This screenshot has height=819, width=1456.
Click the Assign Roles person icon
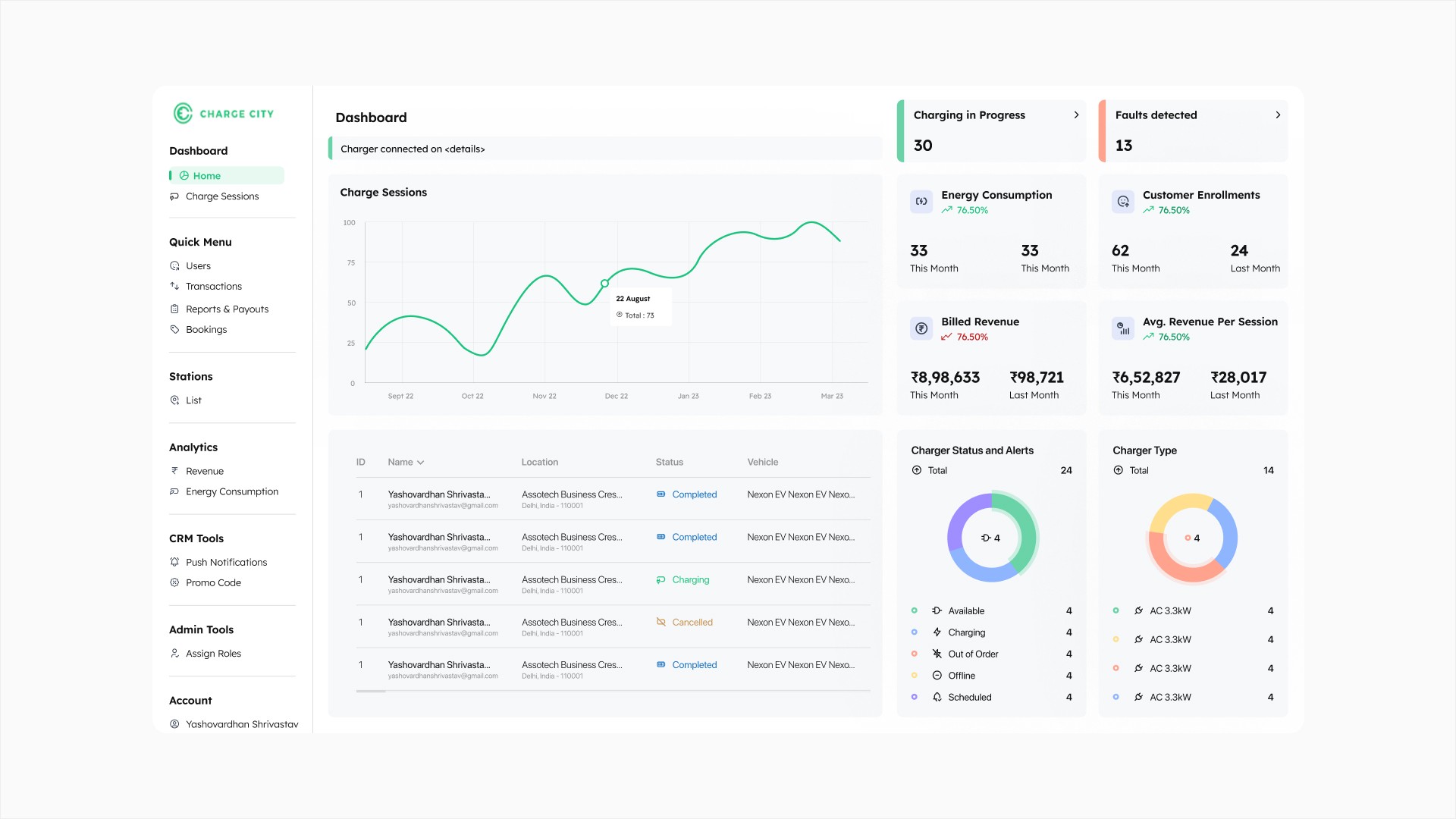pyautogui.click(x=174, y=654)
